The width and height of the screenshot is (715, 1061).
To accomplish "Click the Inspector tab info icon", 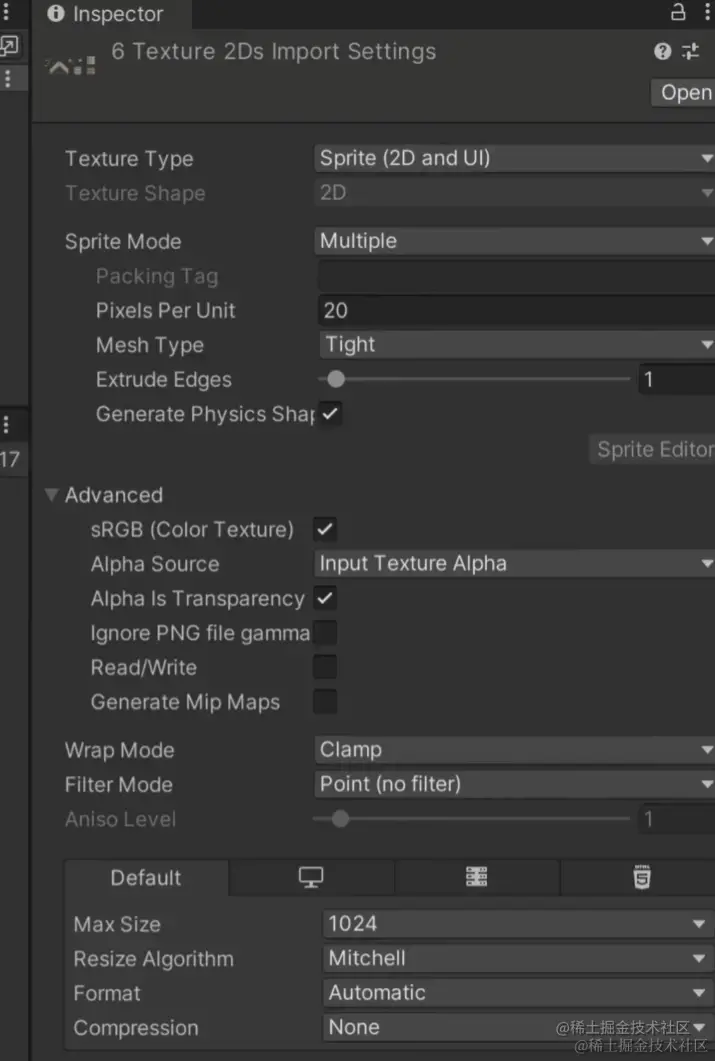I will (x=56, y=14).
